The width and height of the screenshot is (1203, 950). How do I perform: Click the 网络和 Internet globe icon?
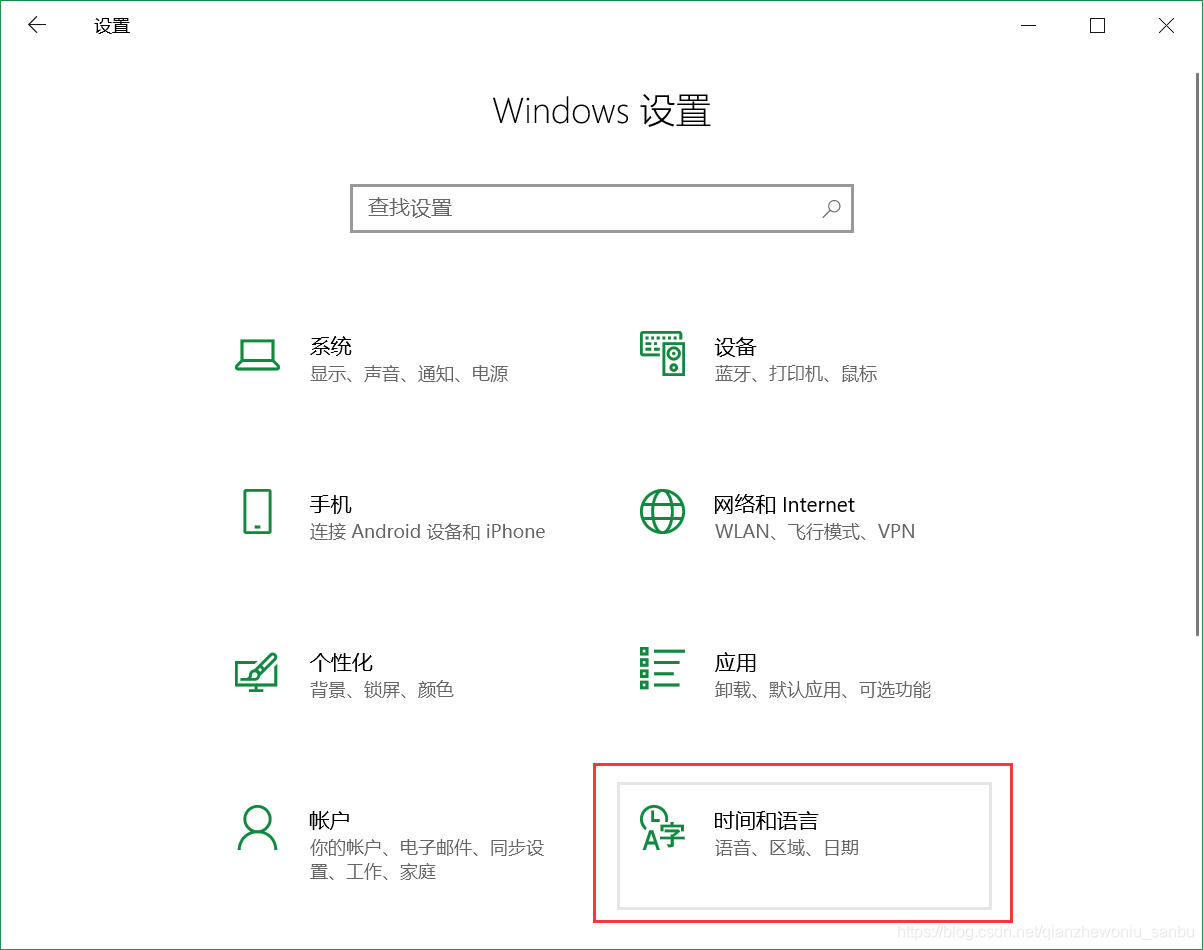662,511
